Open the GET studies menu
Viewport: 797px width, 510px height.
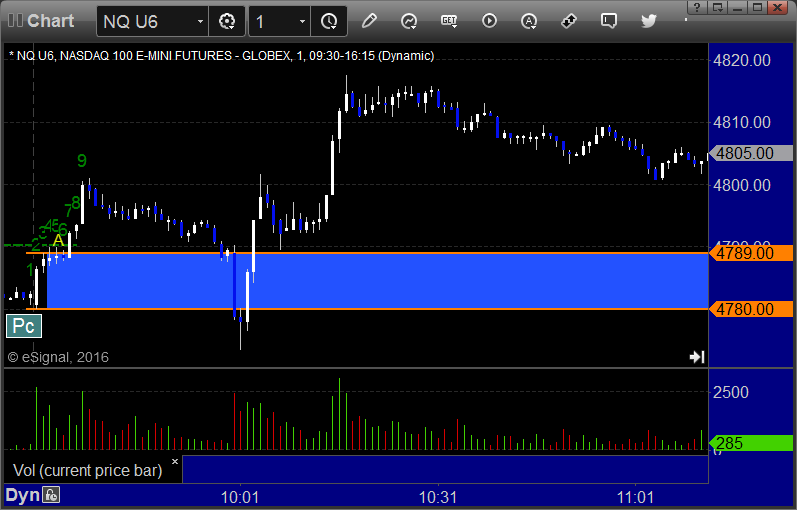449,21
